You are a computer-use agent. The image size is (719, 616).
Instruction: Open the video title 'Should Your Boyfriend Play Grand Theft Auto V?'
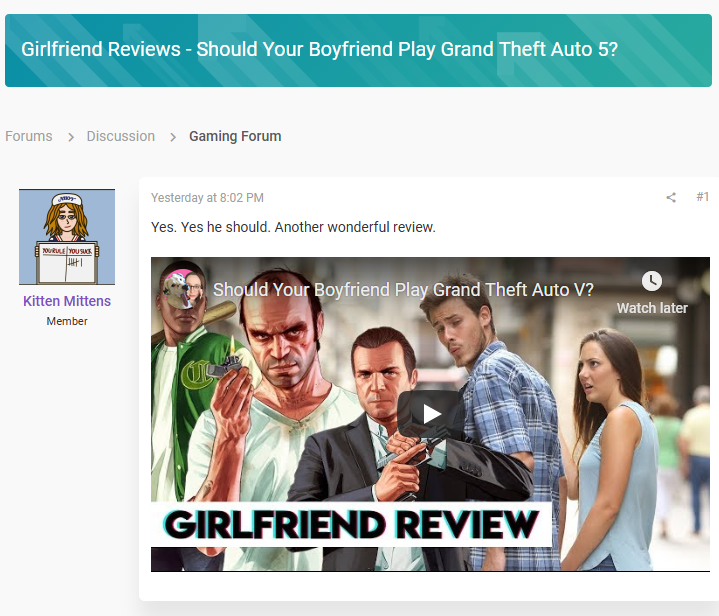(403, 290)
